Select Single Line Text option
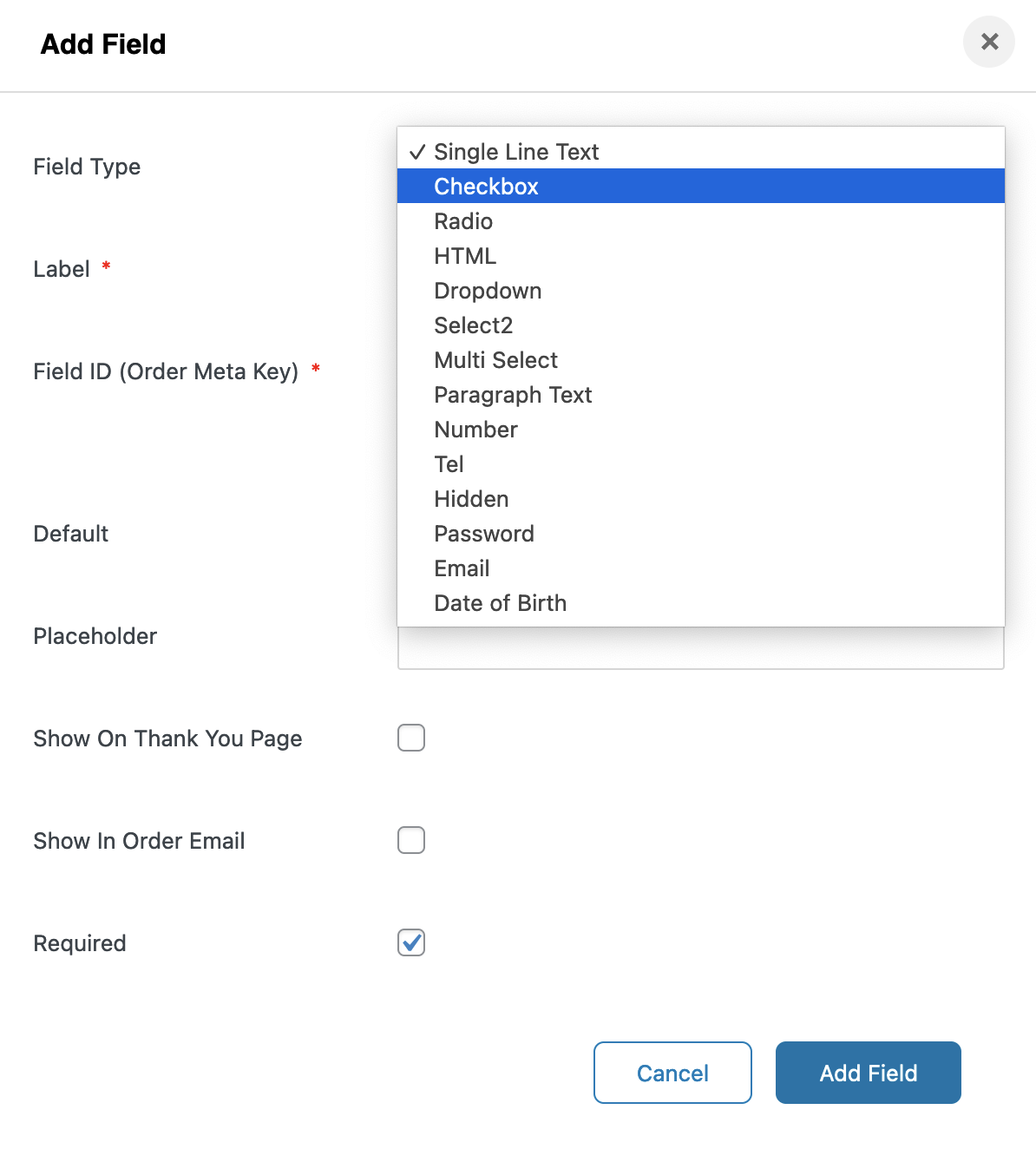Image resolution: width=1036 pixels, height=1149 pixels. [x=516, y=152]
